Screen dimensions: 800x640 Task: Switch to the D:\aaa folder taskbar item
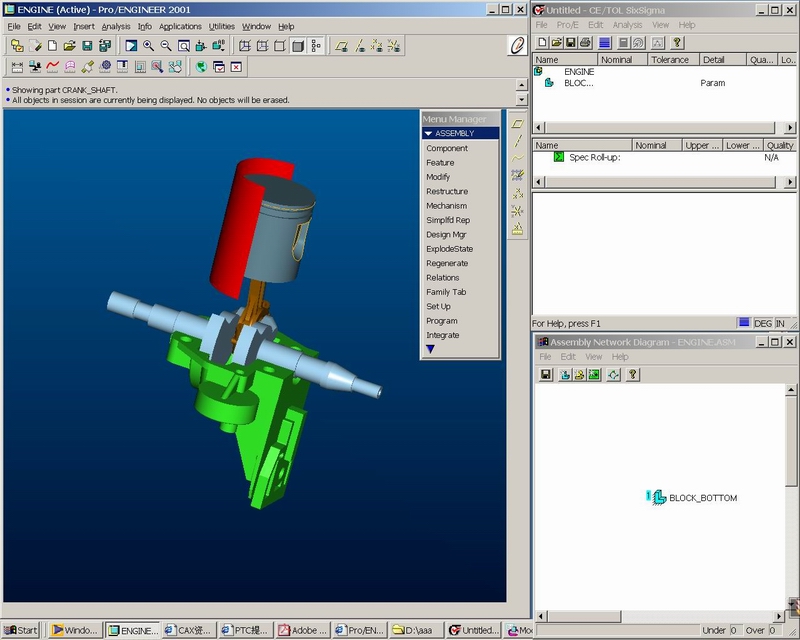pos(415,630)
